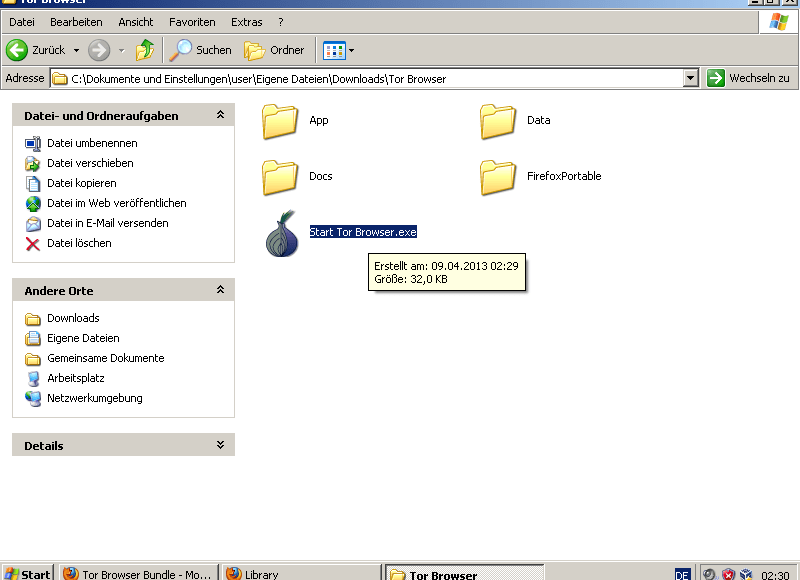Image resolution: width=800 pixels, height=580 pixels.
Task: Open the Datei menu
Action: [x=22, y=22]
